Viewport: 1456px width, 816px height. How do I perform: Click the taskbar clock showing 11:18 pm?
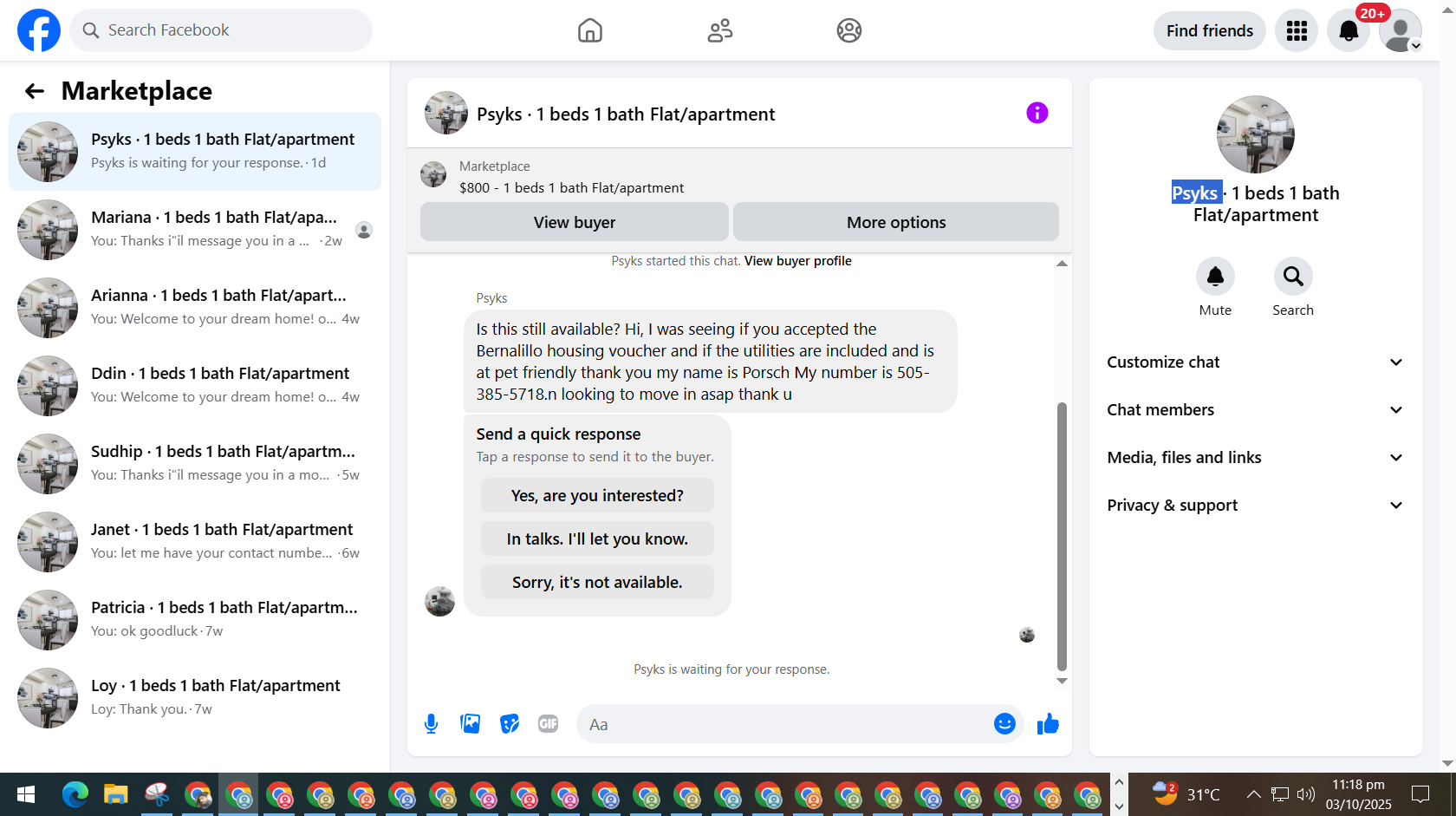click(x=1358, y=794)
